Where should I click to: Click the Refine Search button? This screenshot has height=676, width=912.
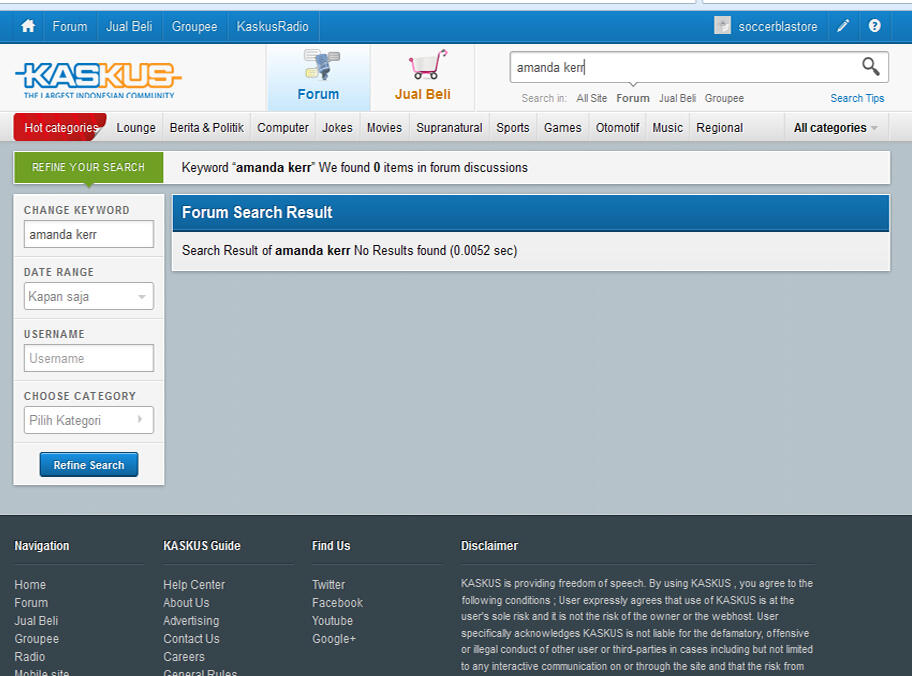tap(89, 465)
